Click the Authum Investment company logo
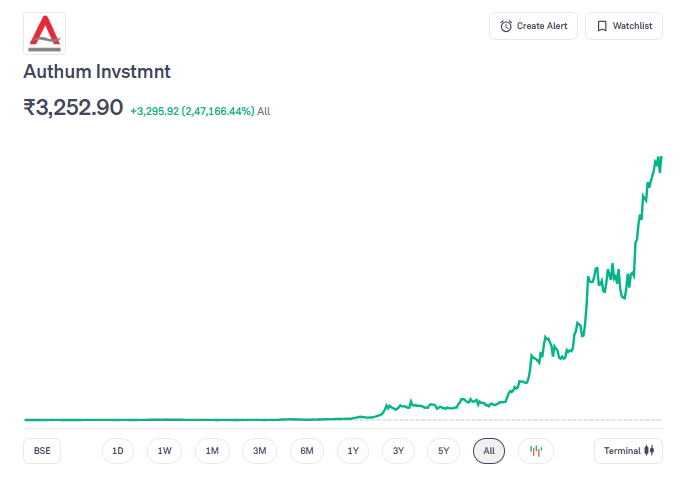The height and width of the screenshot is (489, 683). click(44, 33)
